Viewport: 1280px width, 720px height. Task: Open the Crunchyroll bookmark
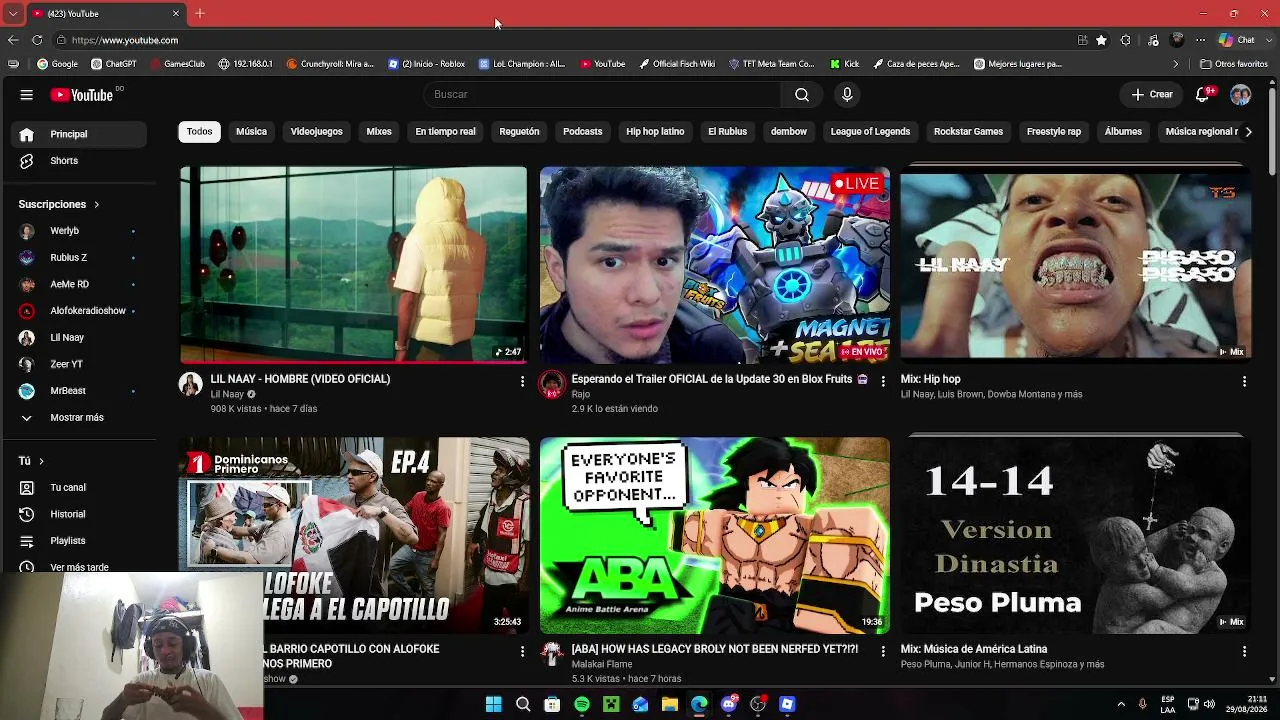click(330, 64)
